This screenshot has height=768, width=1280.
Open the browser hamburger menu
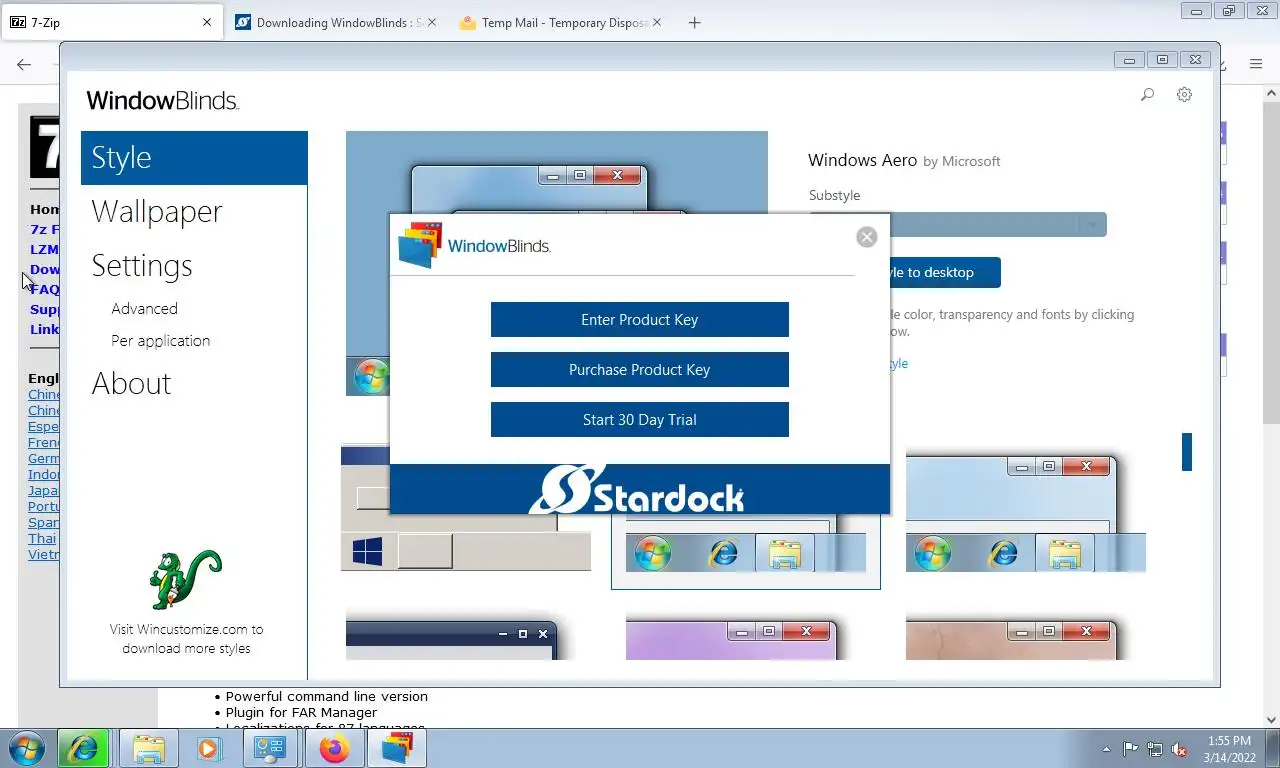pos(1256,64)
